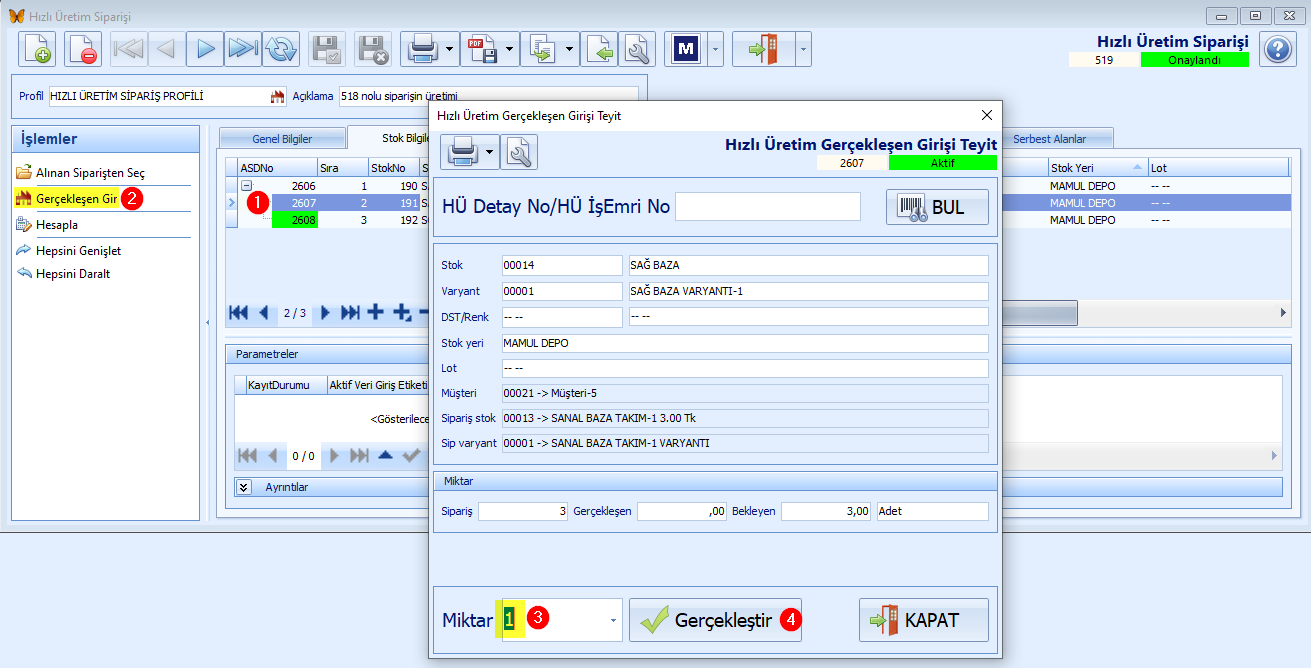The height and width of the screenshot is (668, 1311).
Task: Click the blue help question mark icon
Action: pos(1278,49)
